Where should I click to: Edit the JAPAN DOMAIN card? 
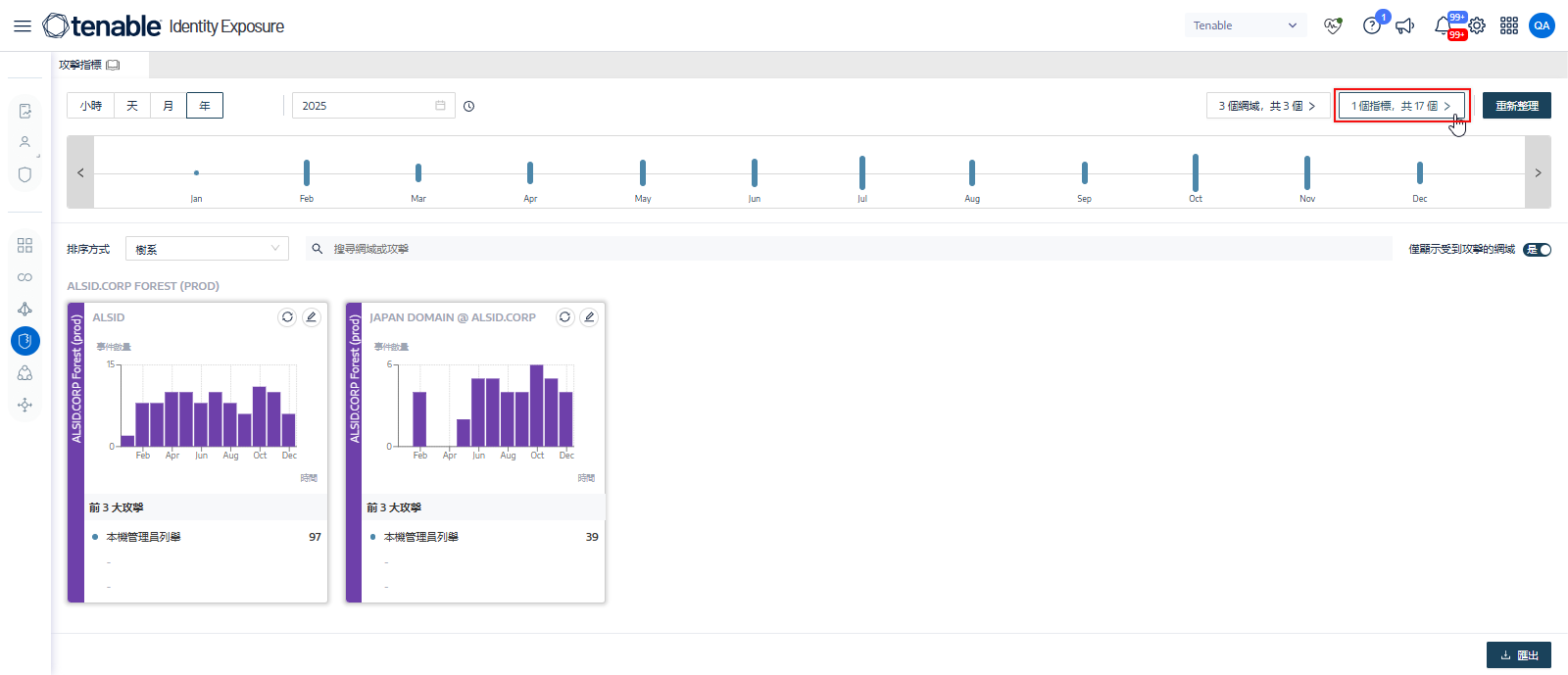(x=589, y=317)
